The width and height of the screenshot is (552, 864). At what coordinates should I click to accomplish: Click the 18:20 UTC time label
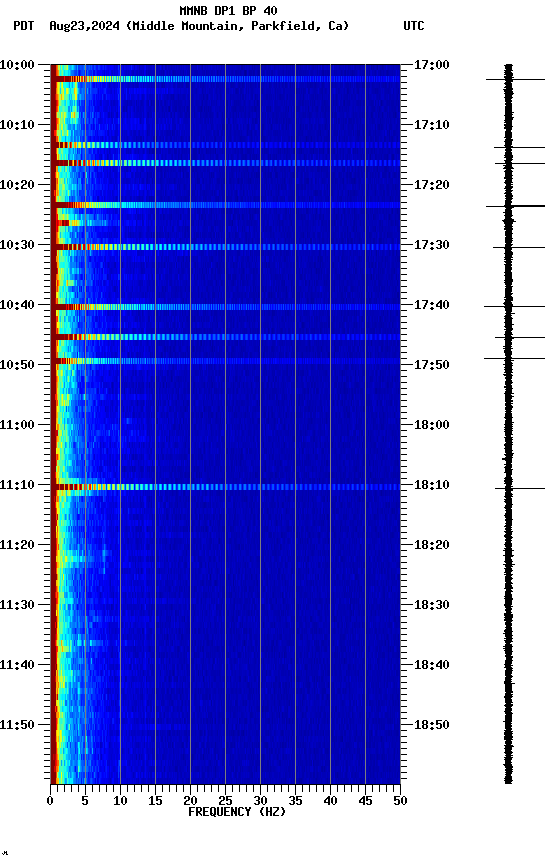[431, 546]
